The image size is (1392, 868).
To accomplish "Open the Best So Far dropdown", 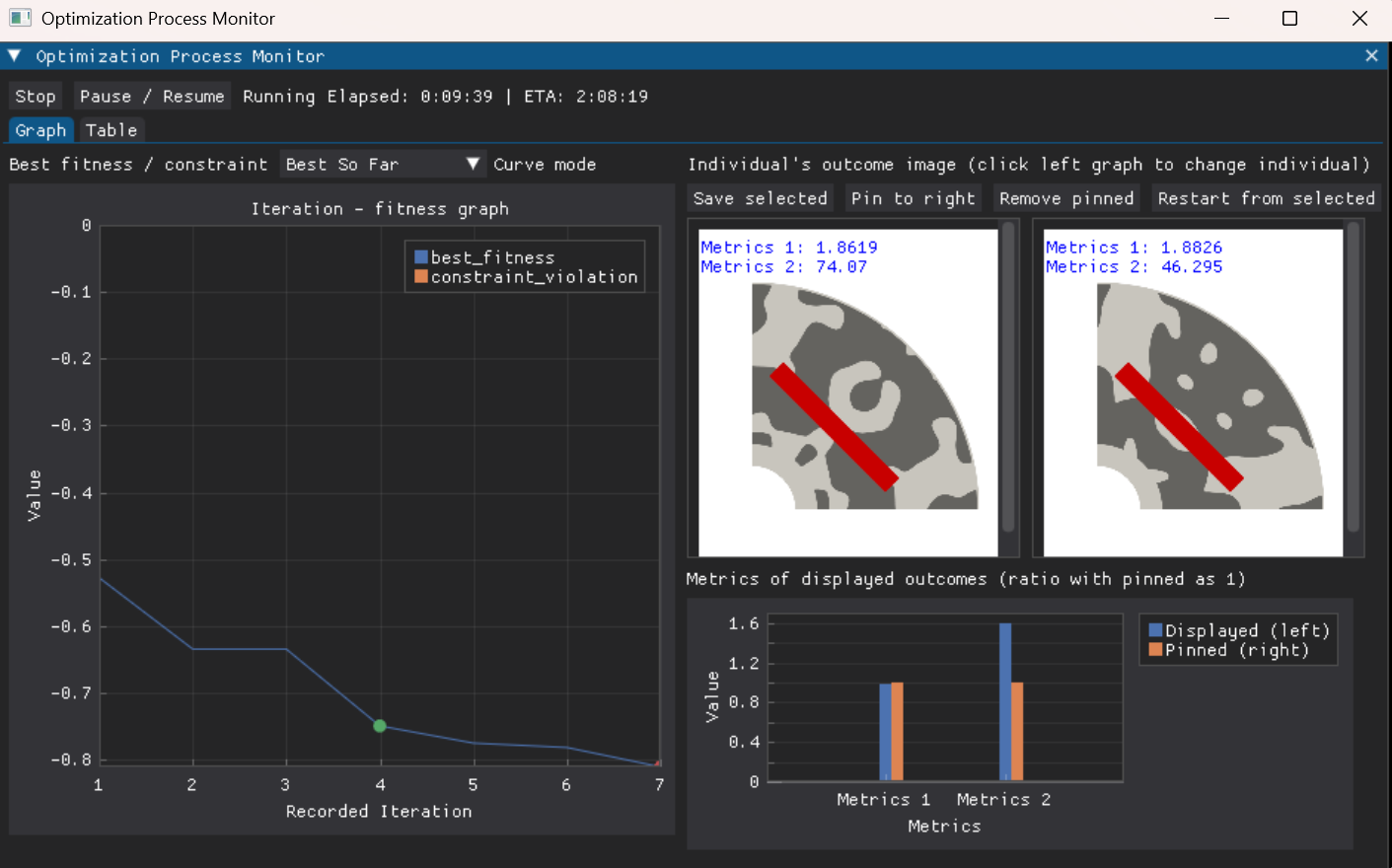I will tap(383, 164).
